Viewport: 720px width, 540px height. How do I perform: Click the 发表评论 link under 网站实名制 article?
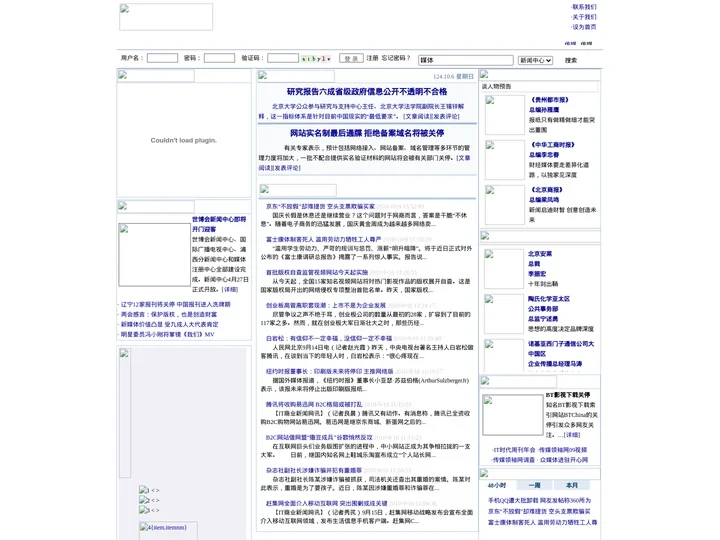point(286,168)
